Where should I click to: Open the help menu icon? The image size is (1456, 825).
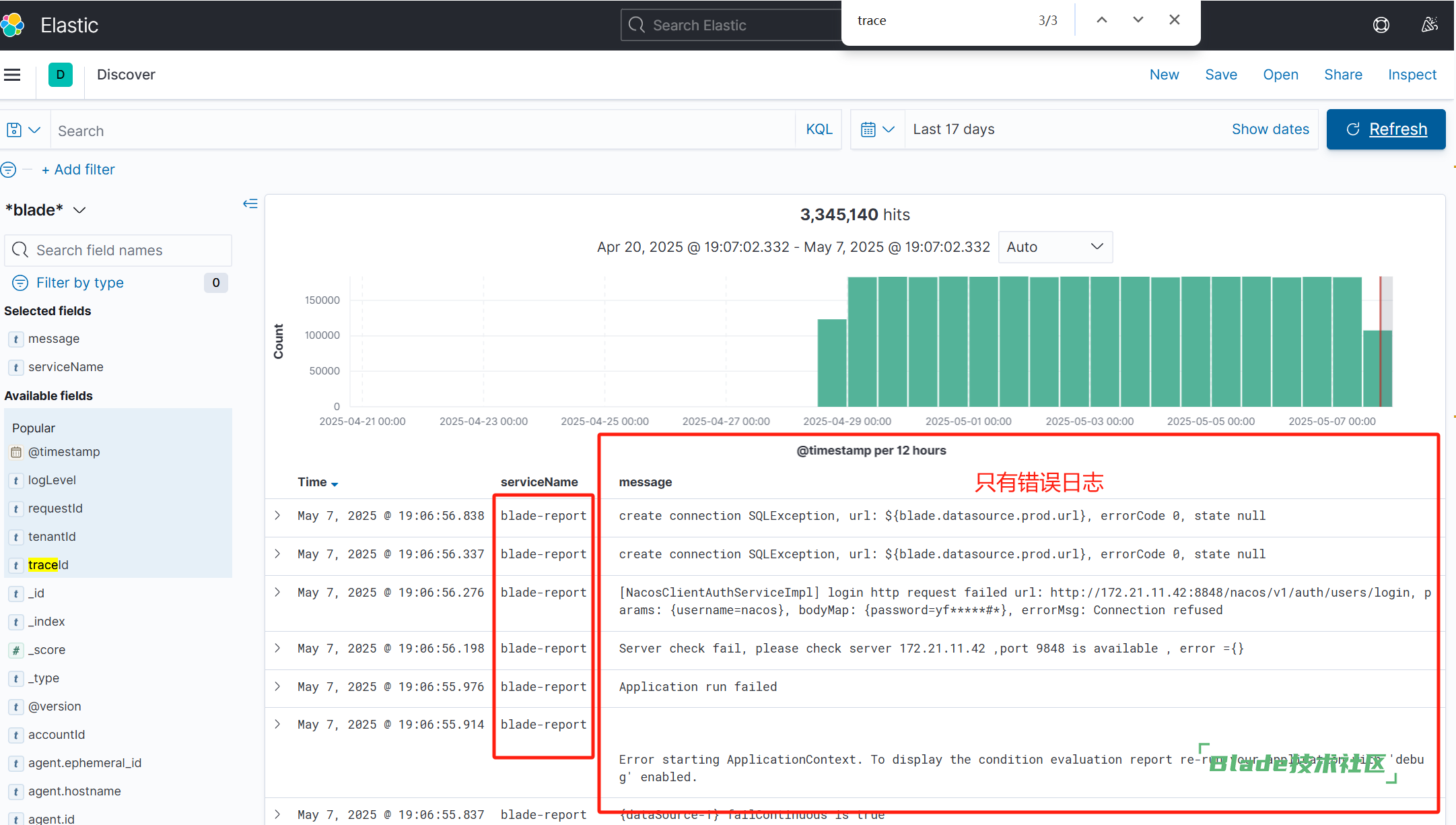coord(1381,25)
